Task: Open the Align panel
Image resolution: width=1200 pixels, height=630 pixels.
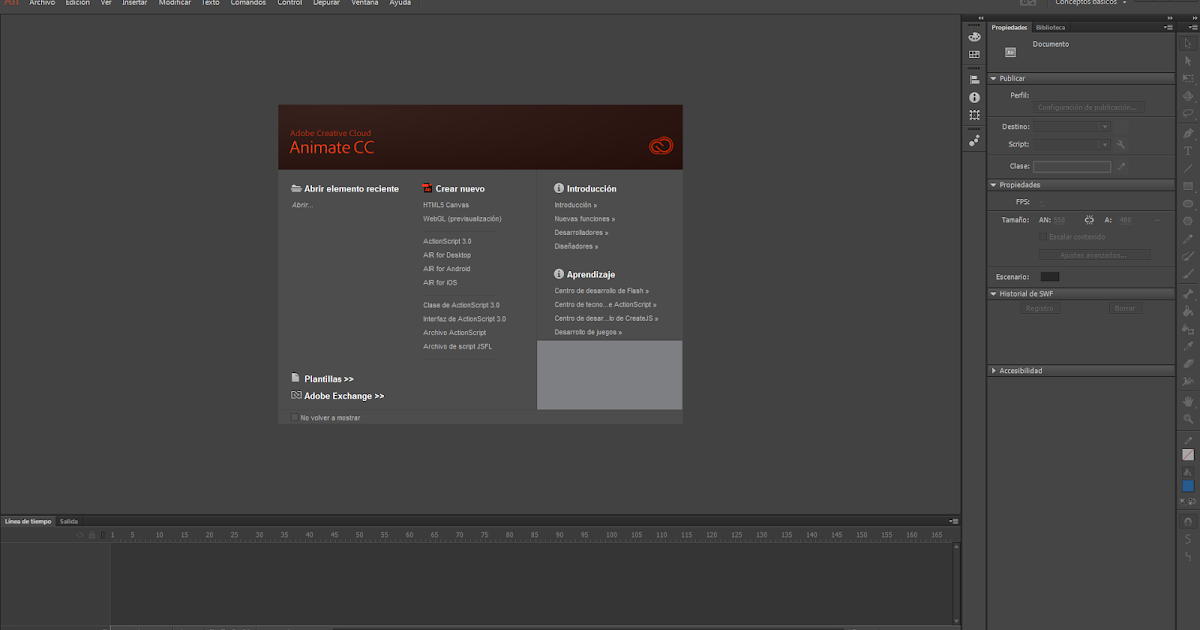Action: (x=974, y=79)
